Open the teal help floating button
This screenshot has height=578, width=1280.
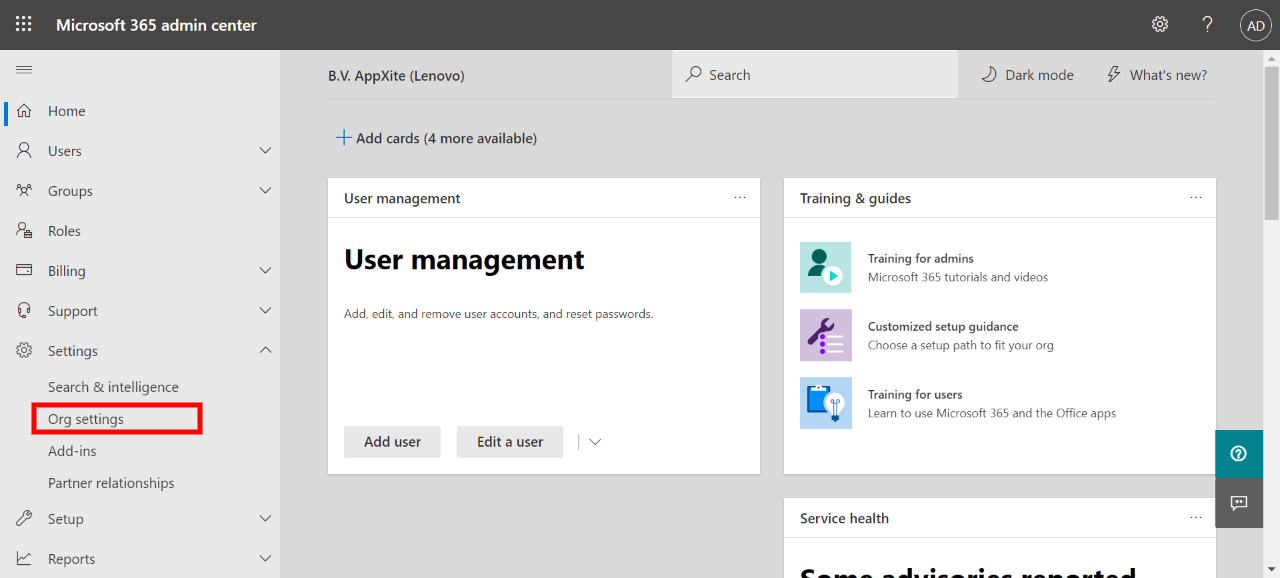point(1239,454)
